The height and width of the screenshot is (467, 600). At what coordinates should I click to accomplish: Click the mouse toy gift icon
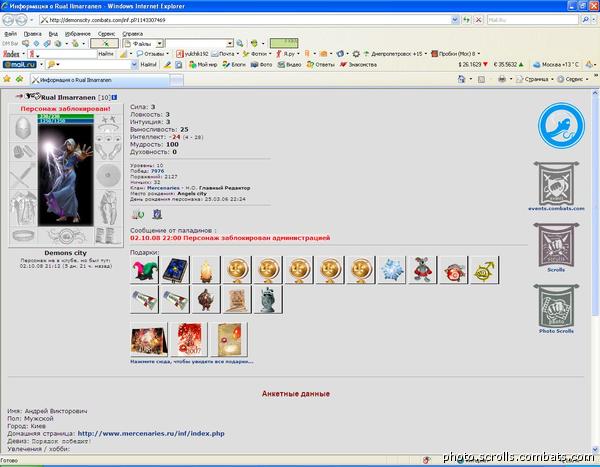tap(422, 270)
